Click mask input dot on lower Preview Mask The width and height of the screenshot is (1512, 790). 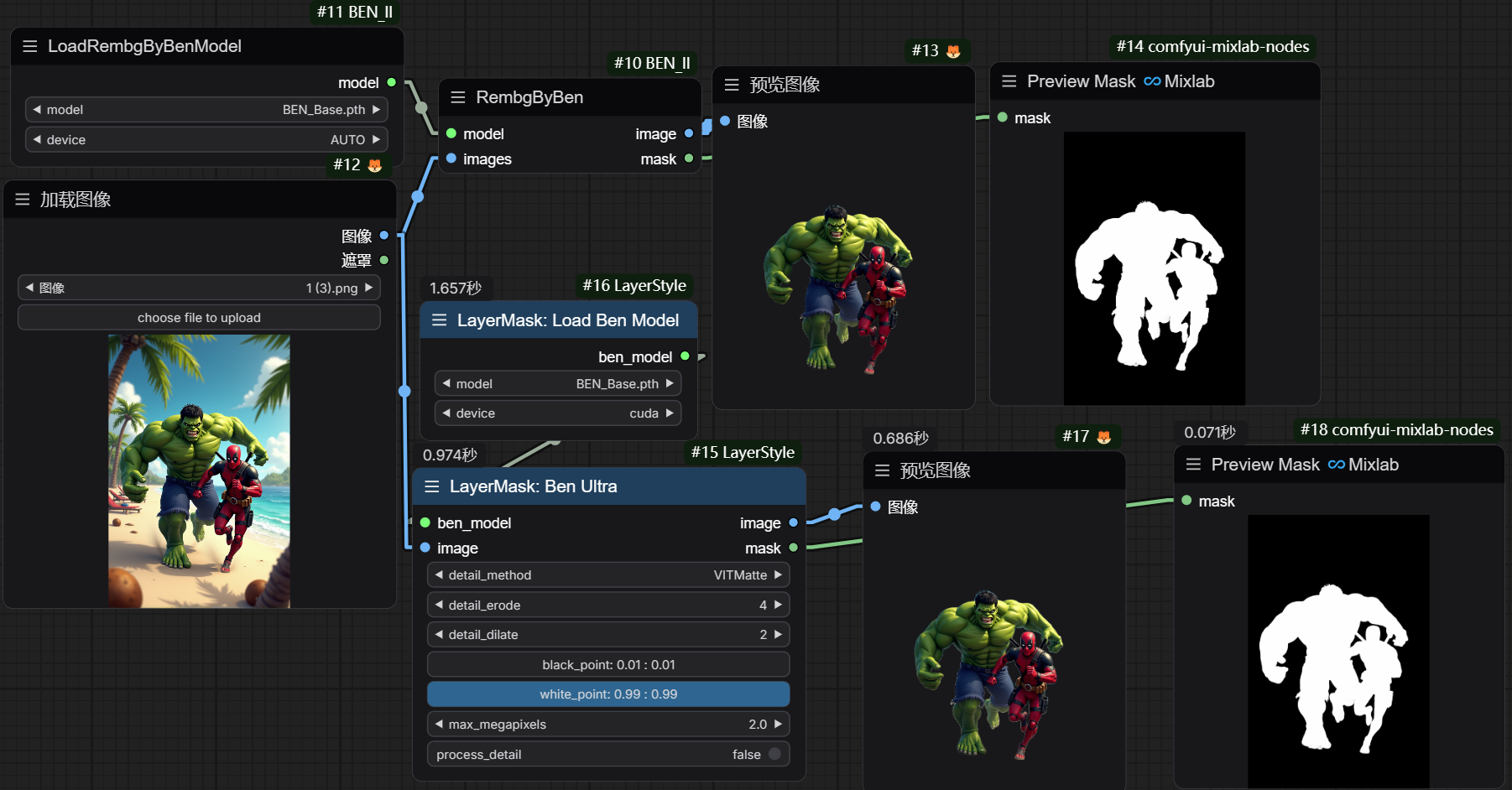click(x=1186, y=501)
